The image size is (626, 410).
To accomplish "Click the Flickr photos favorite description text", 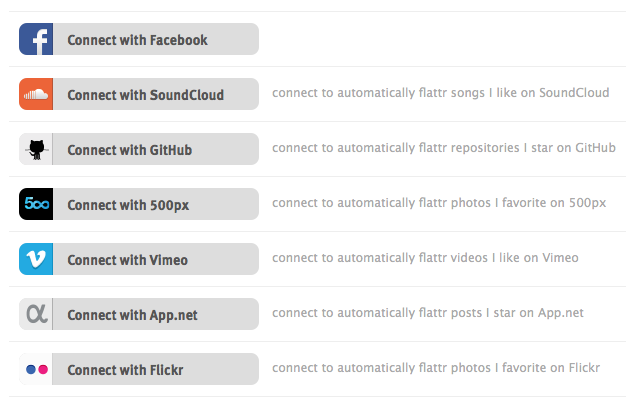I will coord(435,368).
